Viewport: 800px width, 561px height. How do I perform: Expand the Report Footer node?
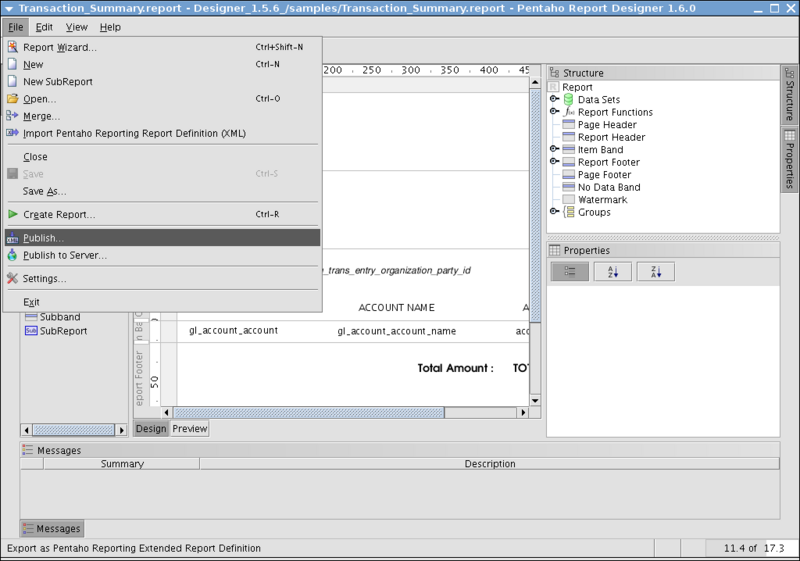[554, 161]
